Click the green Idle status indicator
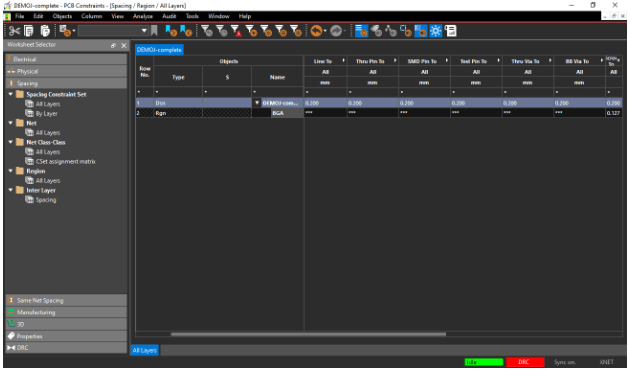This screenshot has width=628, height=370. coord(484,362)
